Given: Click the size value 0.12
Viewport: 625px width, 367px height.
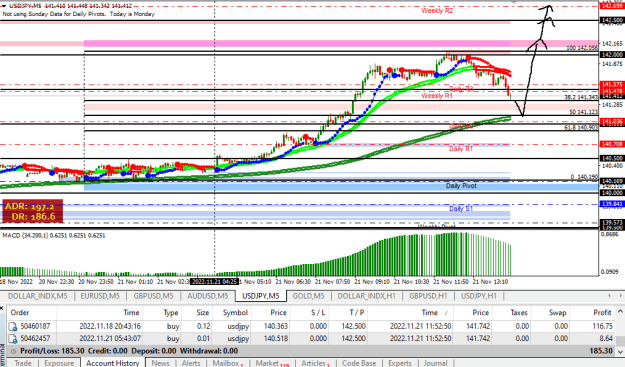Looking at the screenshot, I should pyautogui.click(x=203, y=326).
